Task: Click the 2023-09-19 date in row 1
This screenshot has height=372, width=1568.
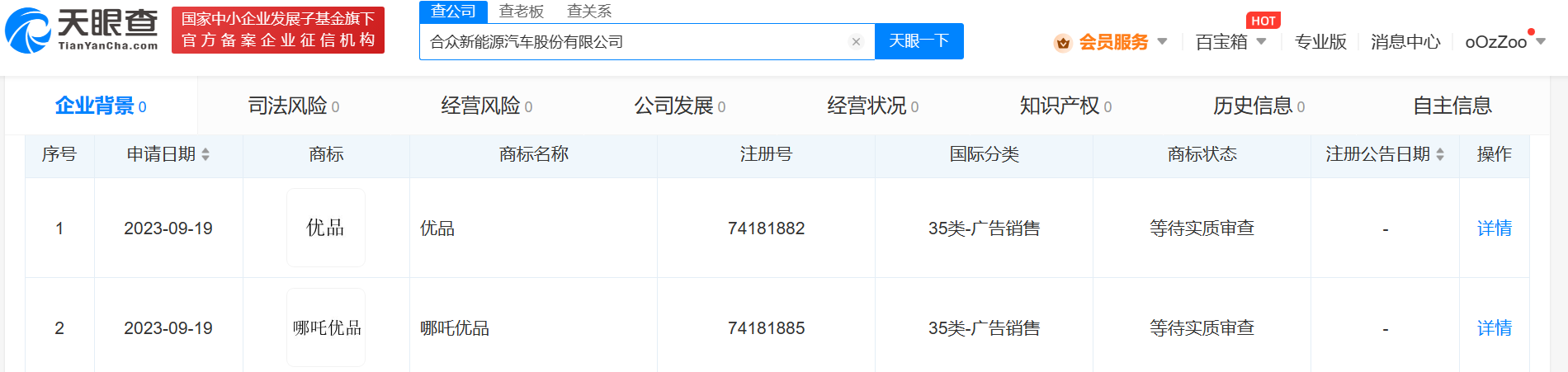Action: (x=168, y=228)
